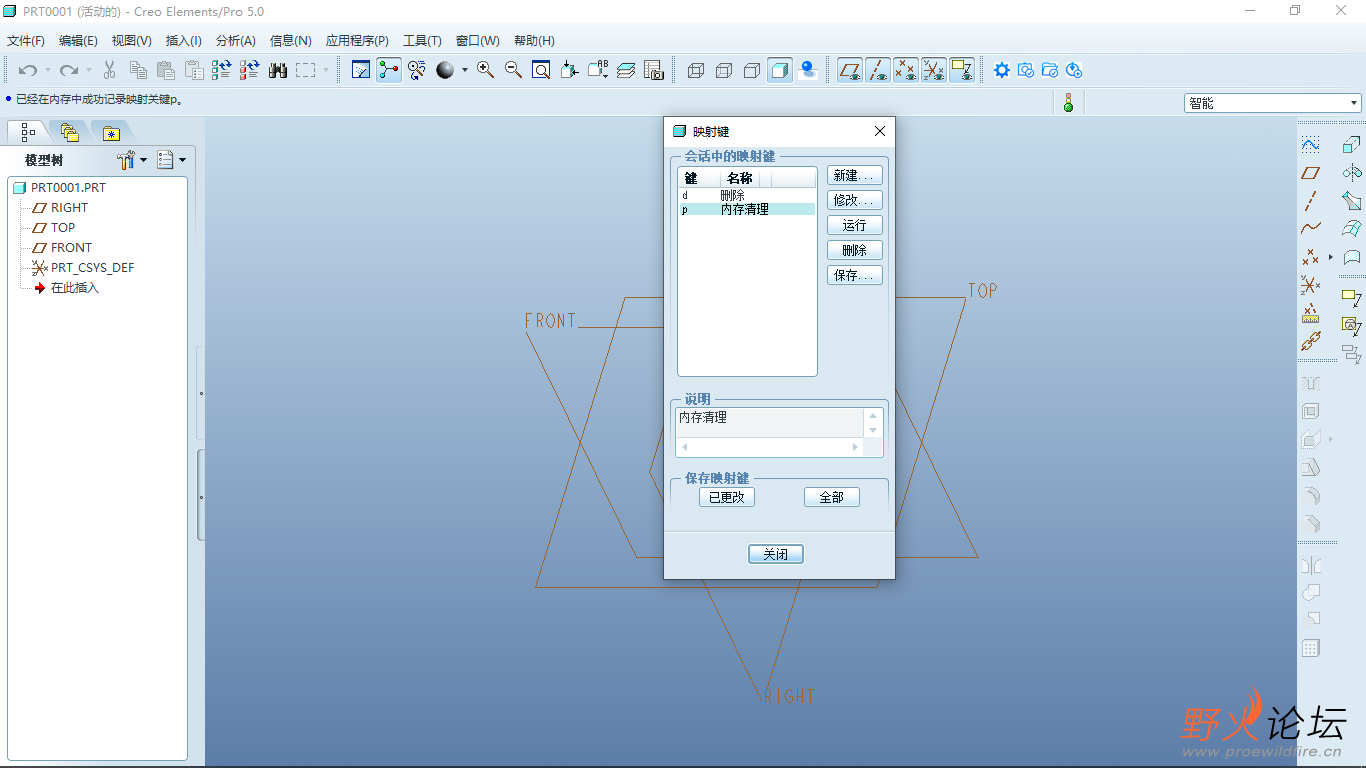Select wireframe display style
The image size is (1366, 768).
click(696, 70)
